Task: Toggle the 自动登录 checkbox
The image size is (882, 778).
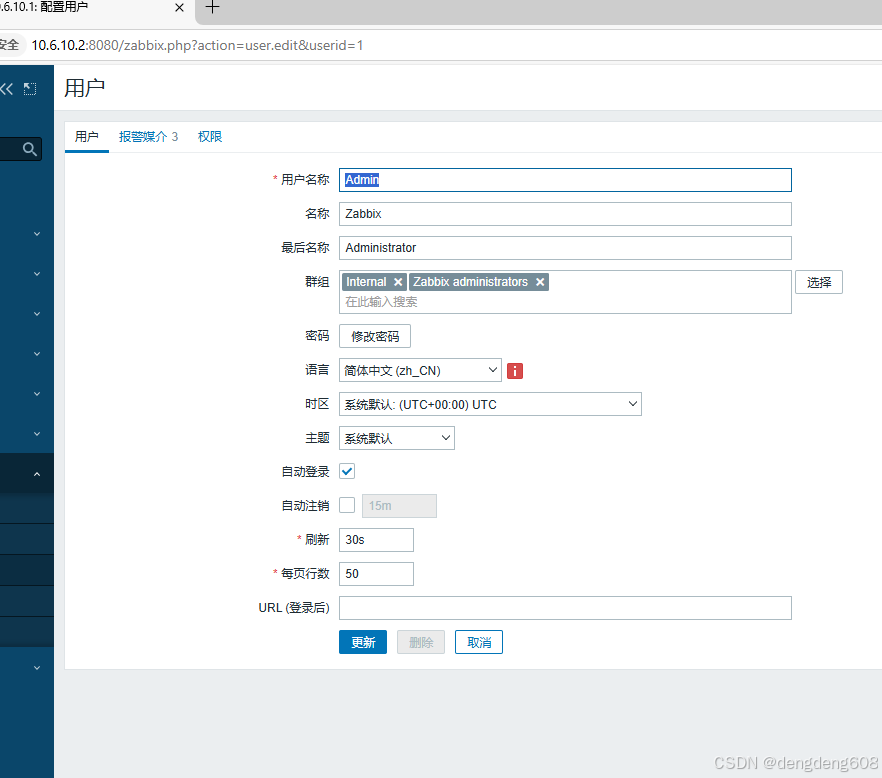Action: click(347, 471)
